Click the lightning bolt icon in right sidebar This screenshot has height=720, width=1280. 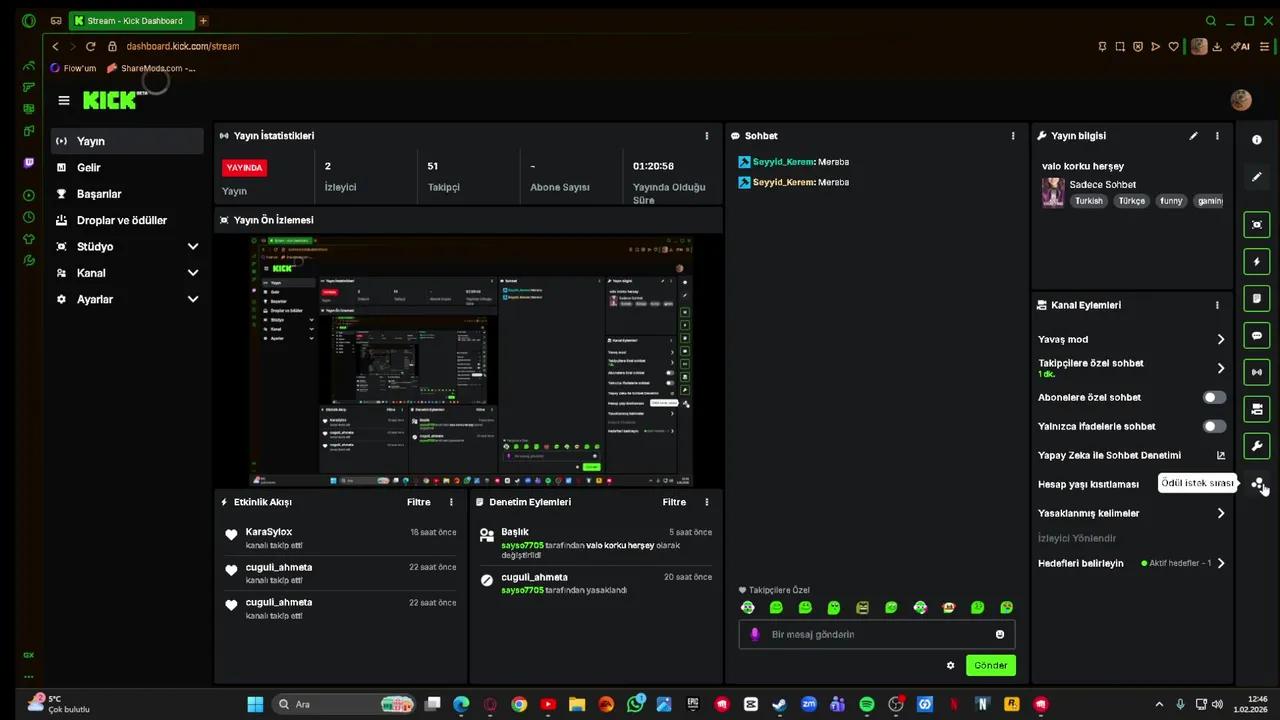[x=1257, y=262]
